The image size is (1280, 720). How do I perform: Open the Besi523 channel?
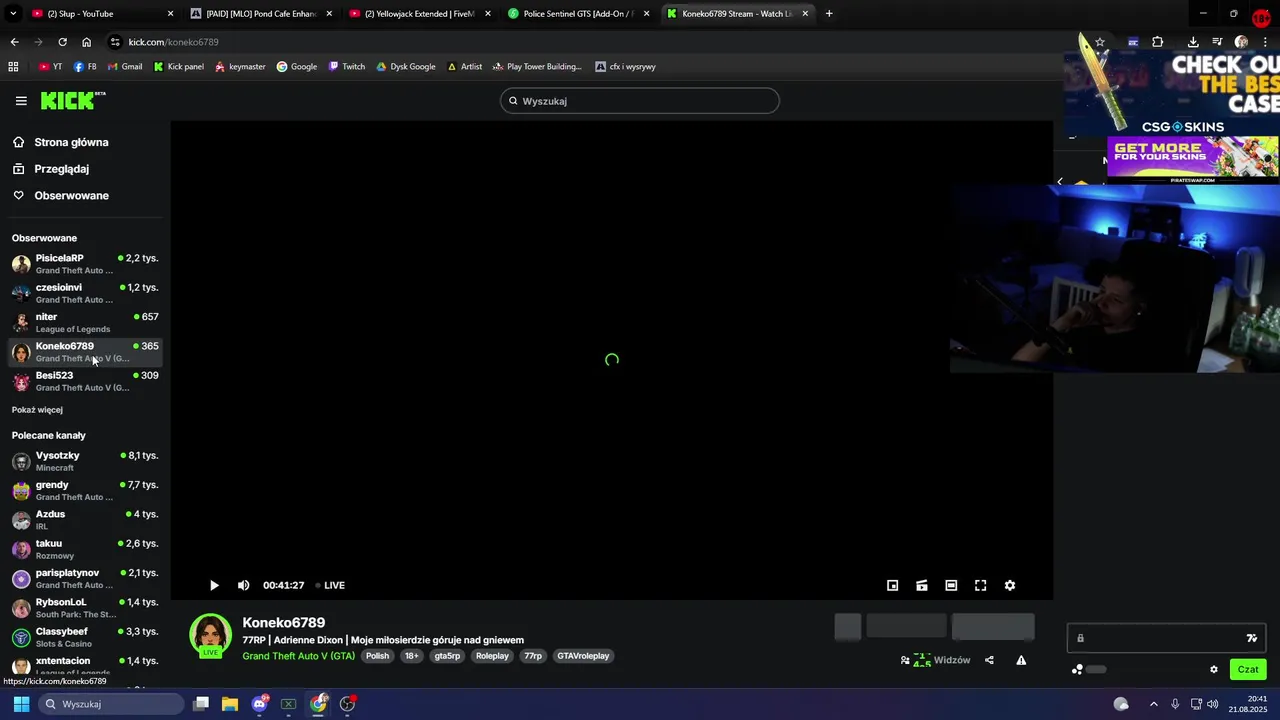(85, 381)
